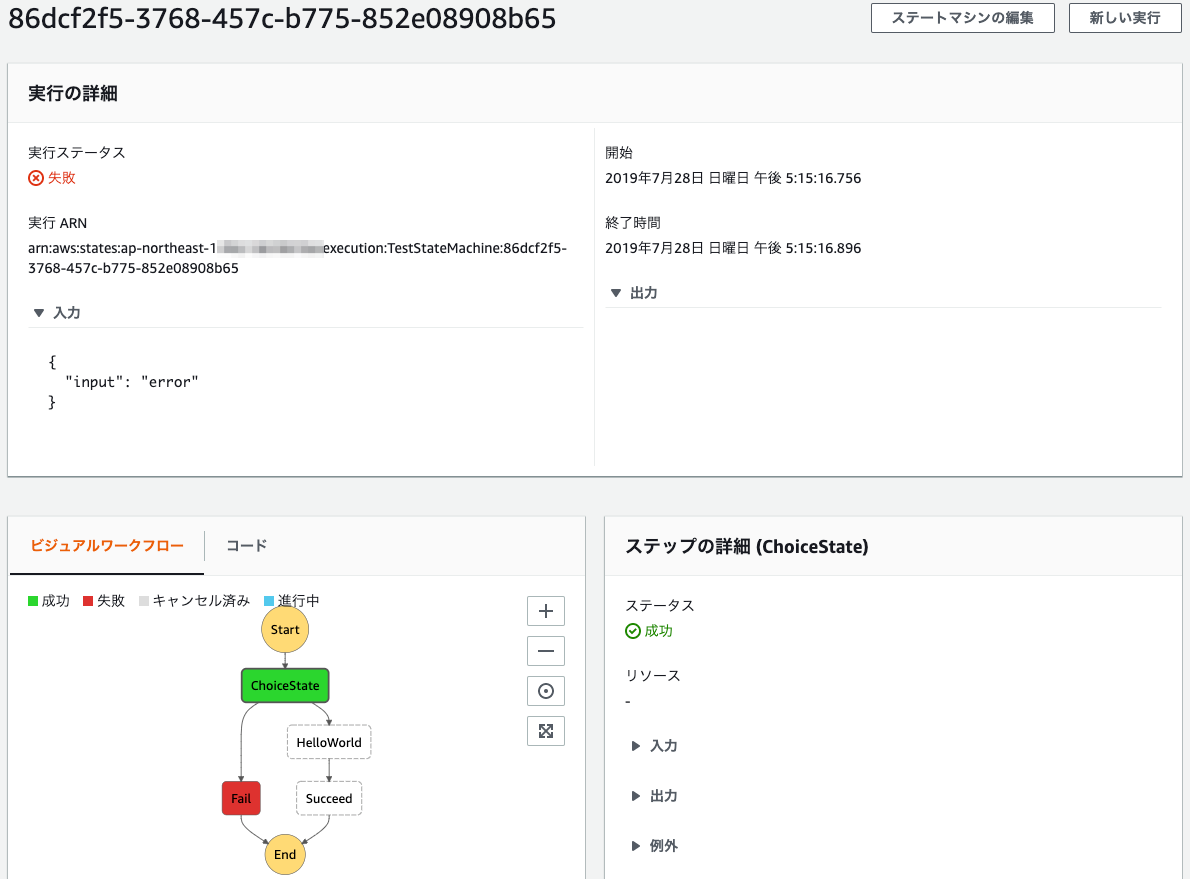Select the Succeed dashed node
The image size is (1190, 879).
click(329, 799)
